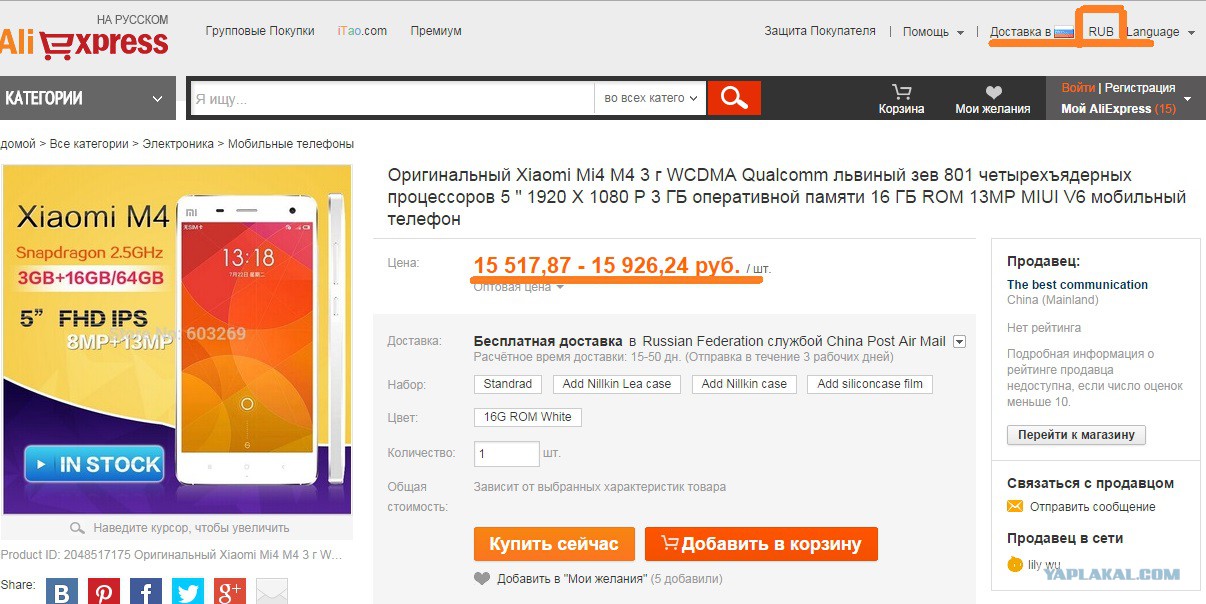The height and width of the screenshot is (604, 1206).
Task: Share via Twitter icon
Action: [187, 592]
